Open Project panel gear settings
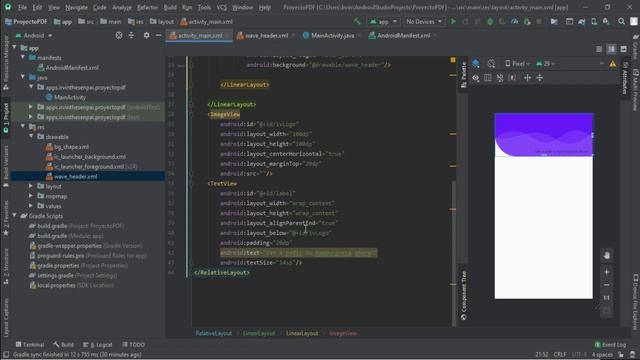Viewport: 640px width, 360px height. click(x=146, y=36)
